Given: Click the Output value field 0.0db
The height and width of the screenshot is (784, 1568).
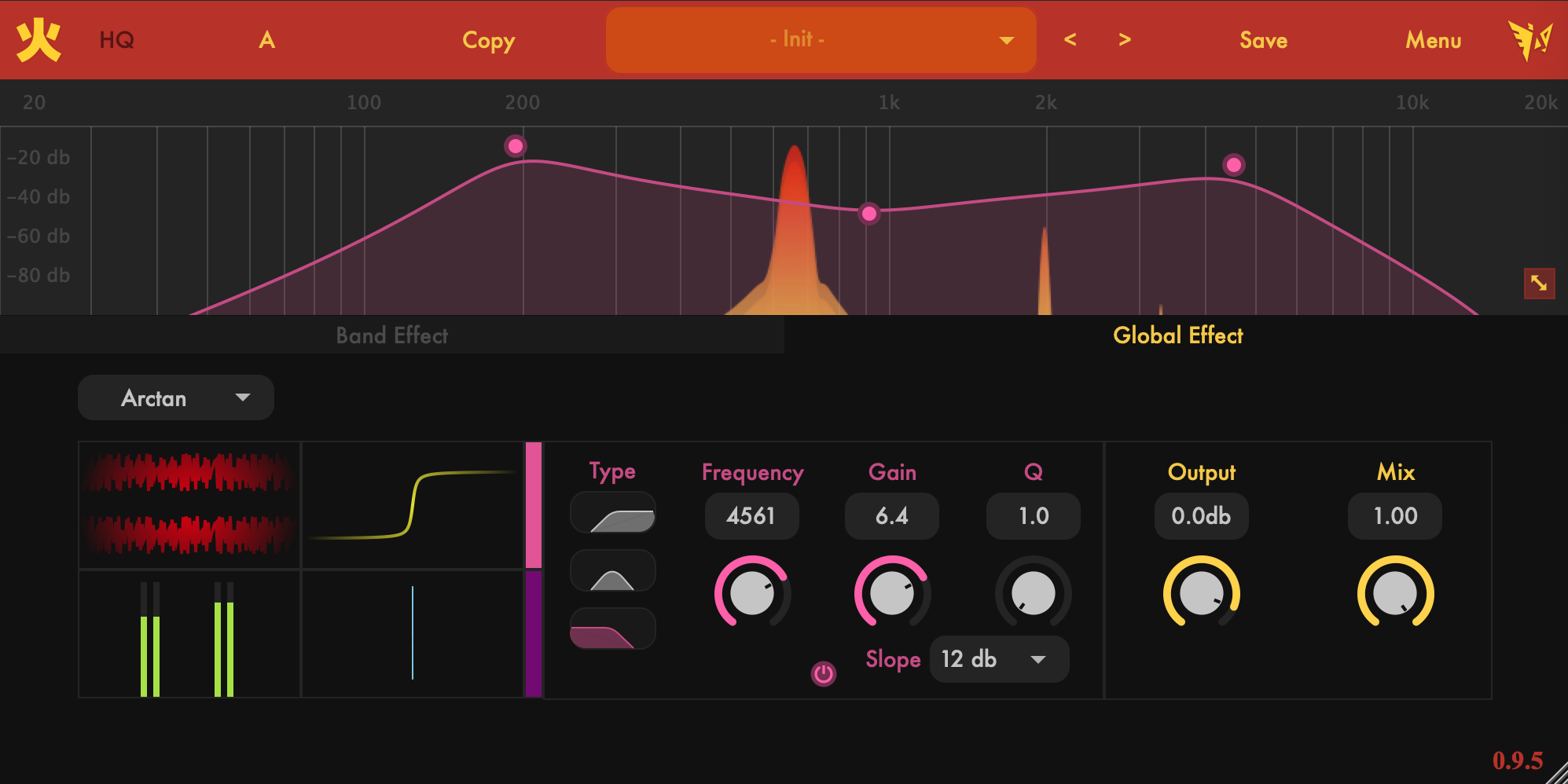Looking at the screenshot, I should [1201, 516].
